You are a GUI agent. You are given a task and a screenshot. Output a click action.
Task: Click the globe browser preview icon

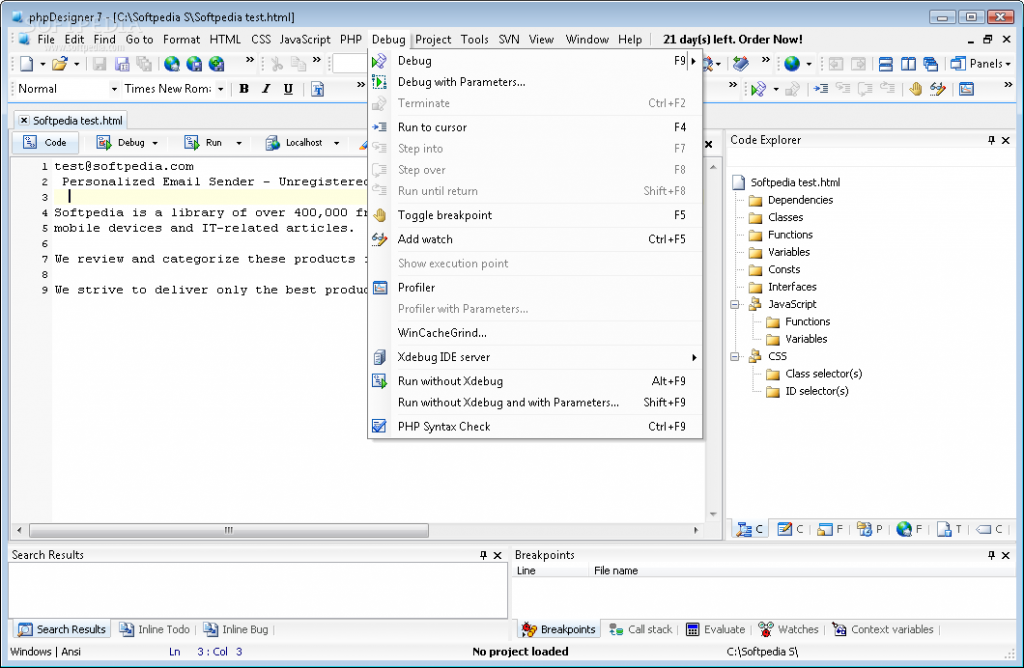point(792,64)
